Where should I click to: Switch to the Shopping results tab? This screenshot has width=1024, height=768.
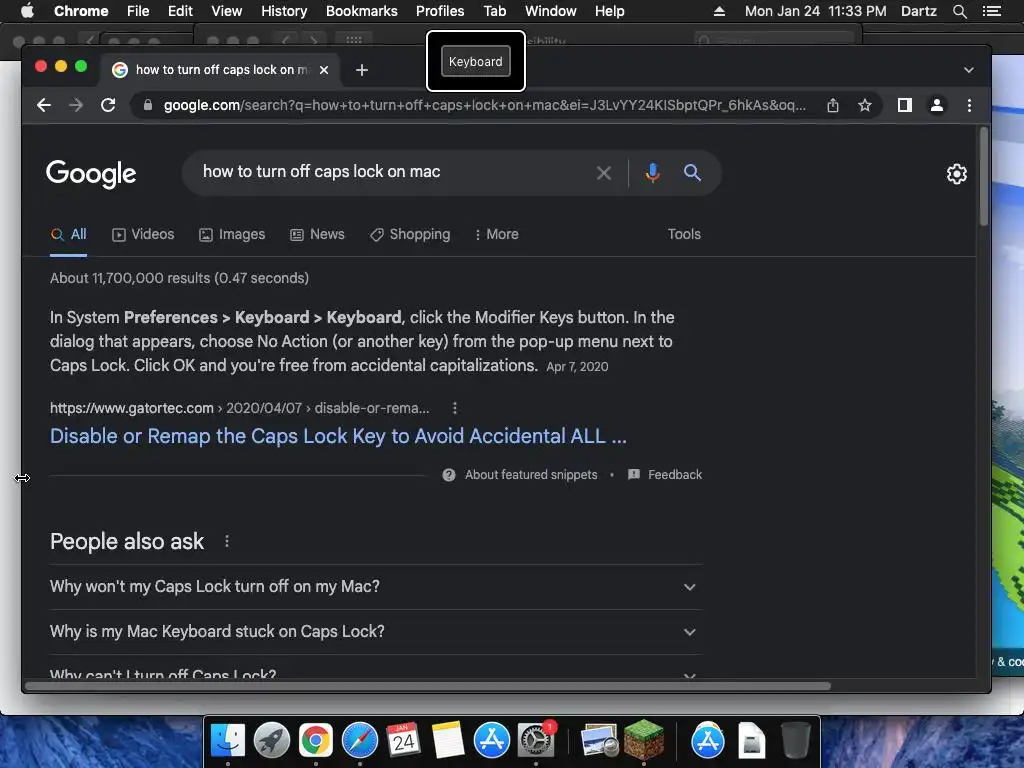410,234
